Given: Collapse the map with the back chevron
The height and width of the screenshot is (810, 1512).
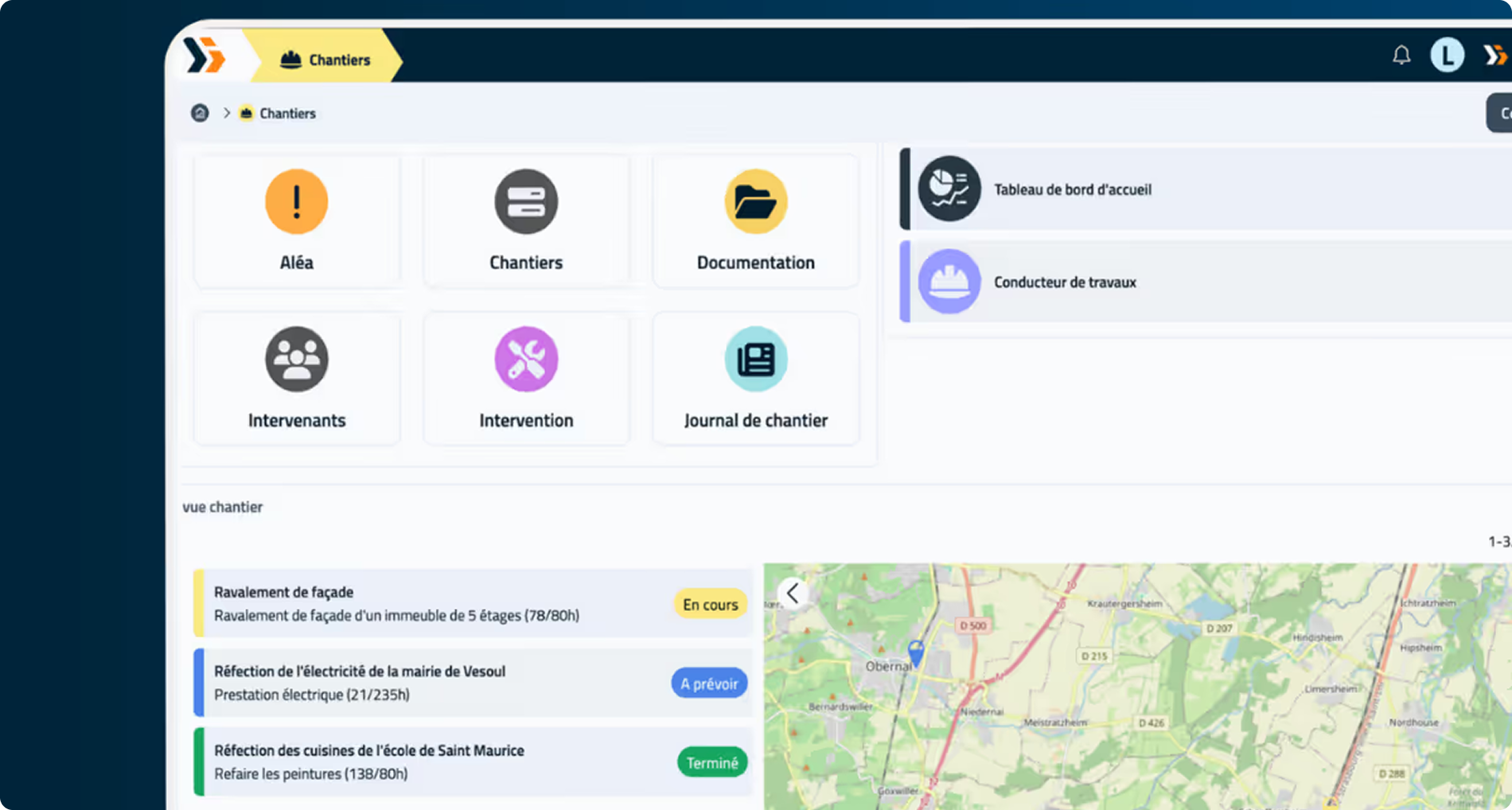Looking at the screenshot, I should [x=793, y=593].
